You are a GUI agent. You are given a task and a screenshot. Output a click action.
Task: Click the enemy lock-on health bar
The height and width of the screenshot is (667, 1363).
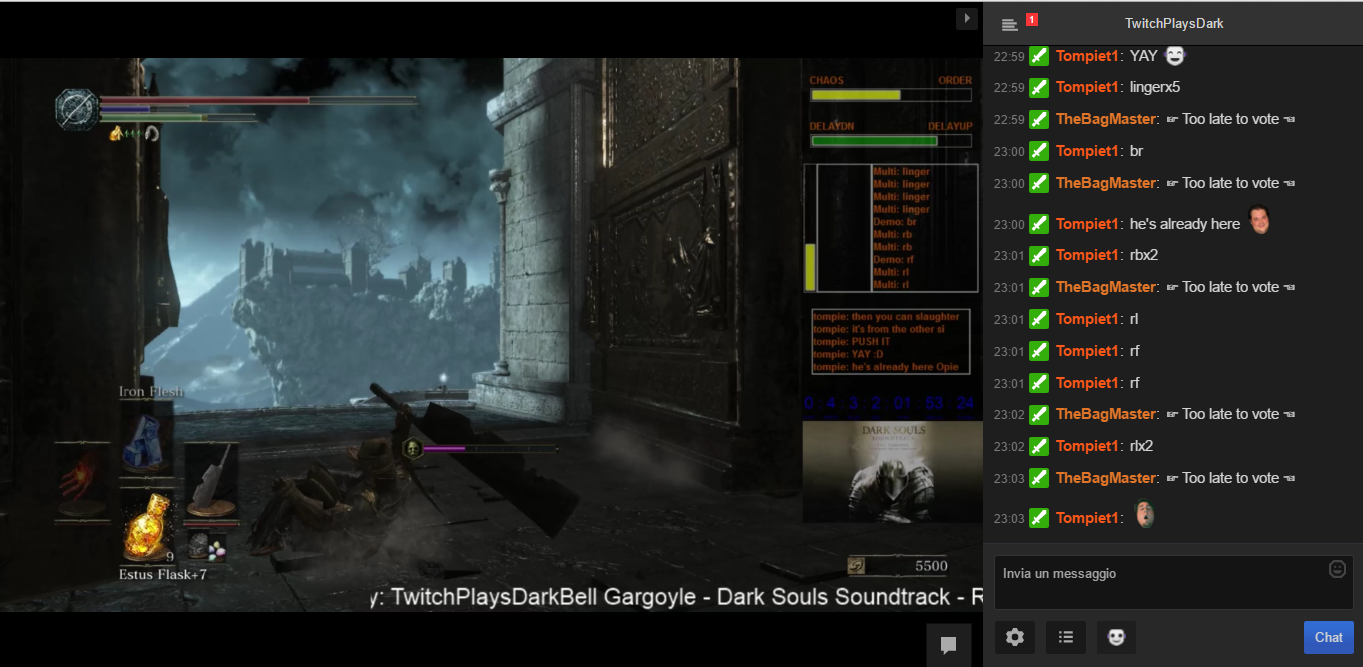[x=481, y=449]
